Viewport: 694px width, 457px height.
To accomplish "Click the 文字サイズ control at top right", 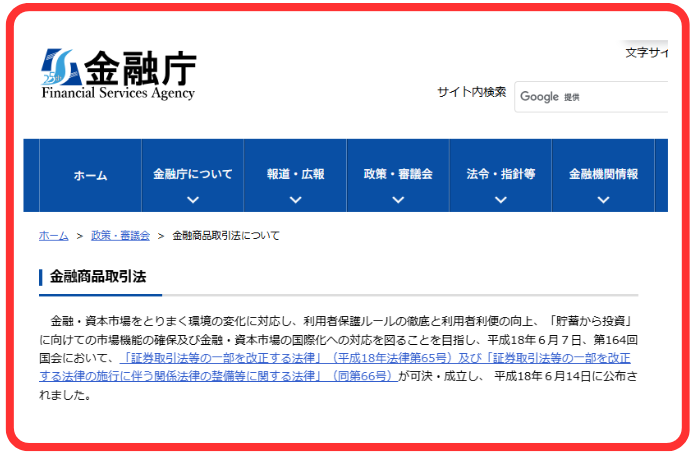I will click(x=646, y=53).
